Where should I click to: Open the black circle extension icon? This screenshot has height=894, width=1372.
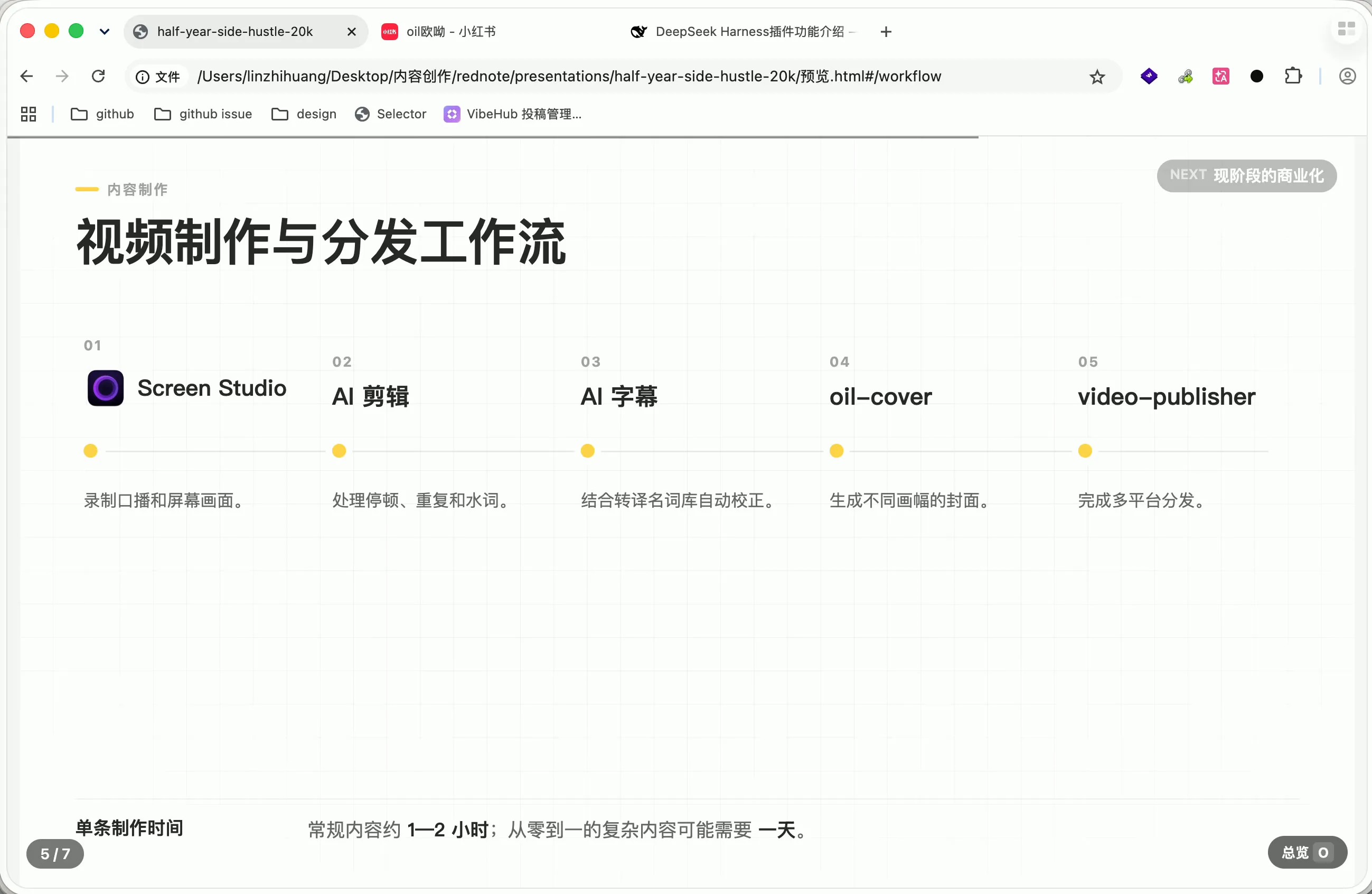coord(1257,76)
